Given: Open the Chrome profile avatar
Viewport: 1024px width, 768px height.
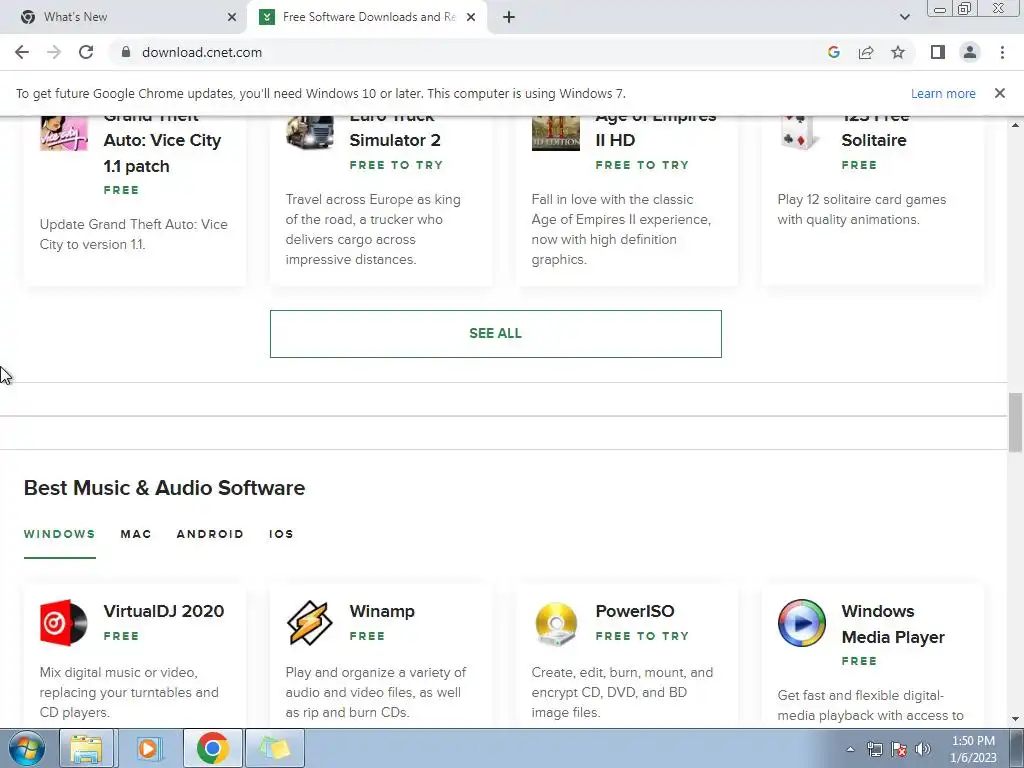Looking at the screenshot, I should 970,52.
